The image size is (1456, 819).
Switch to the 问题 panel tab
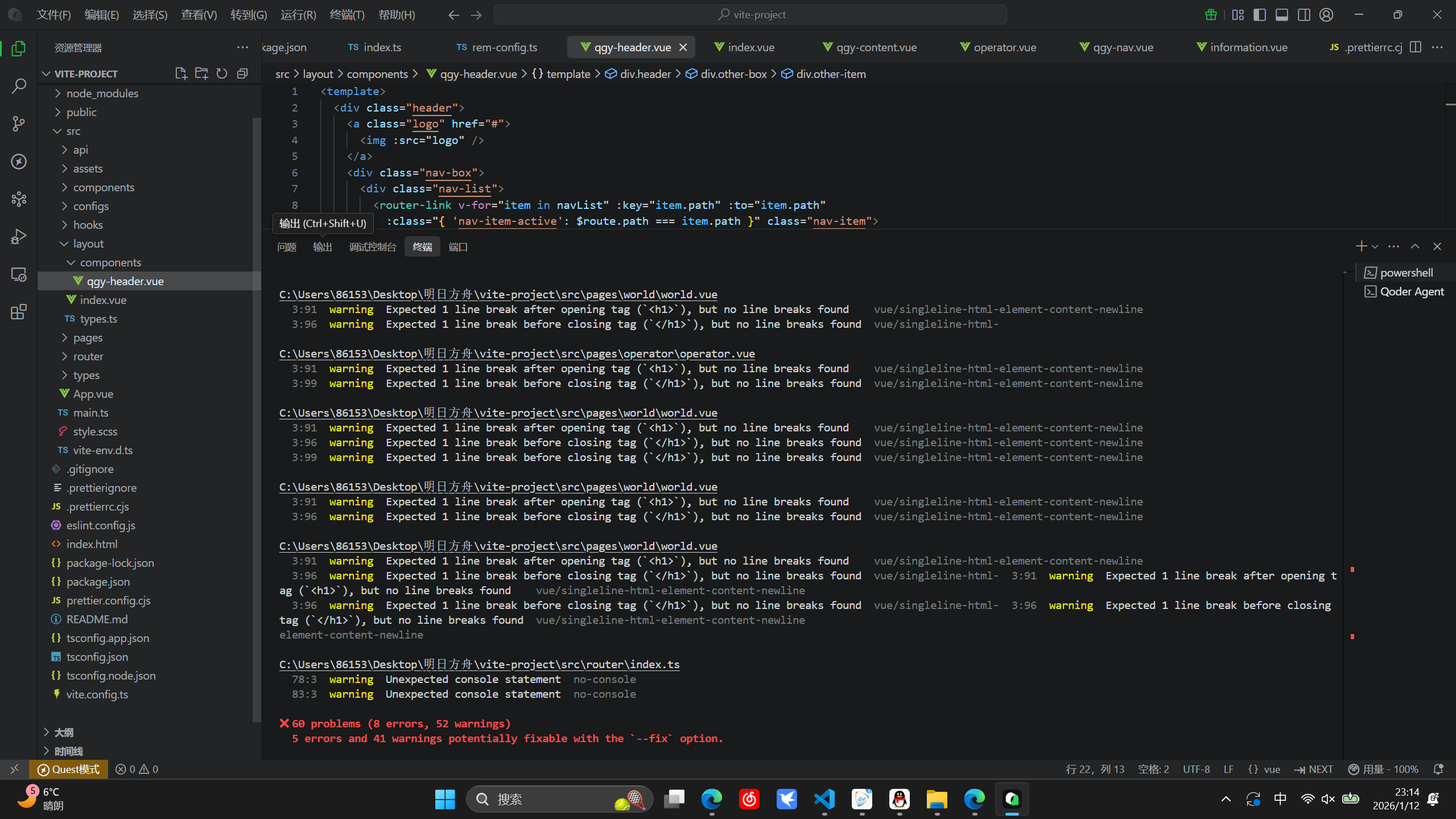pos(287,247)
